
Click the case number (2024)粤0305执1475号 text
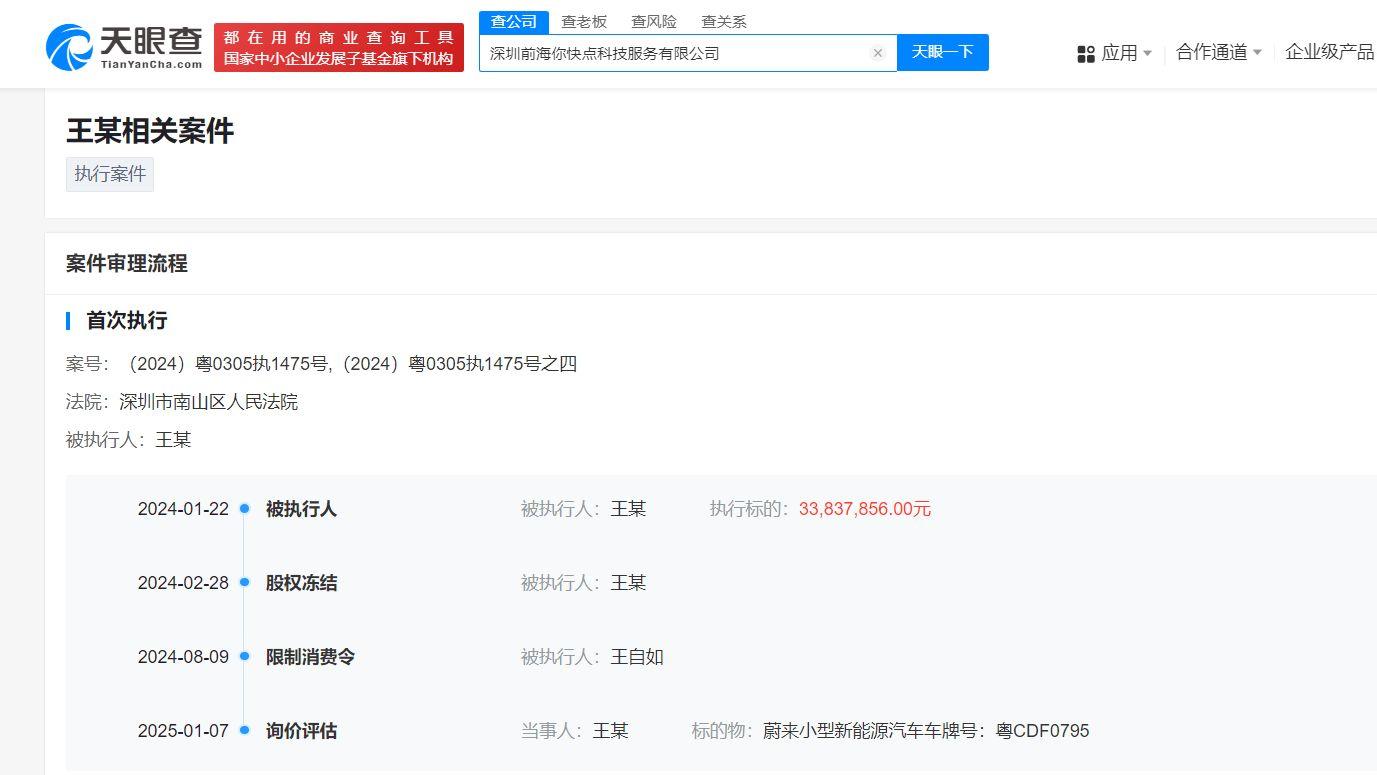pos(228,364)
